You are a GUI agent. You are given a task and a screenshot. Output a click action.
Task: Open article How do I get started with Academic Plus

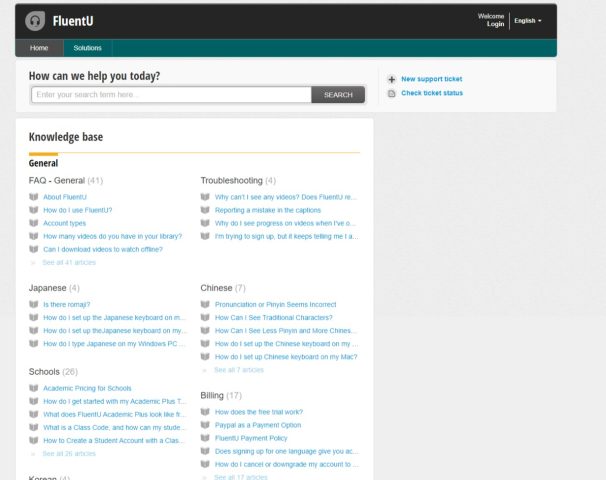tap(114, 401)
